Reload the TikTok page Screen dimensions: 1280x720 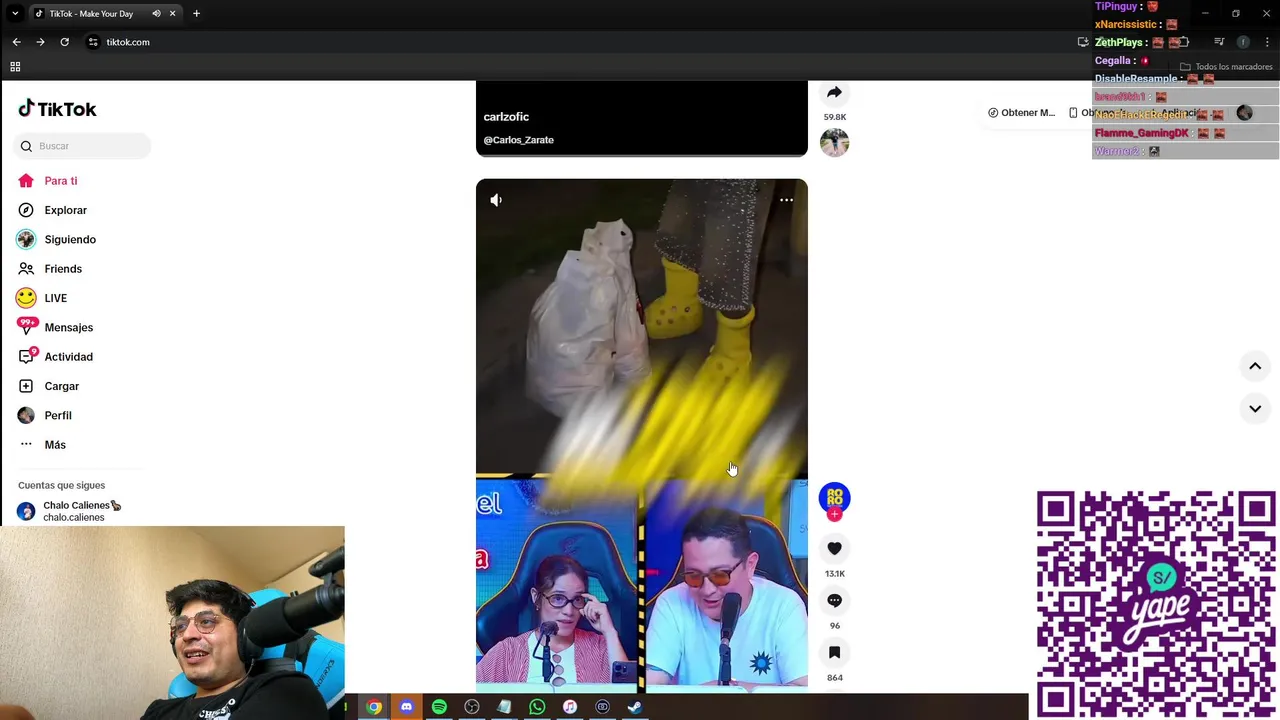pyautogui.click(x=64, y=42)
